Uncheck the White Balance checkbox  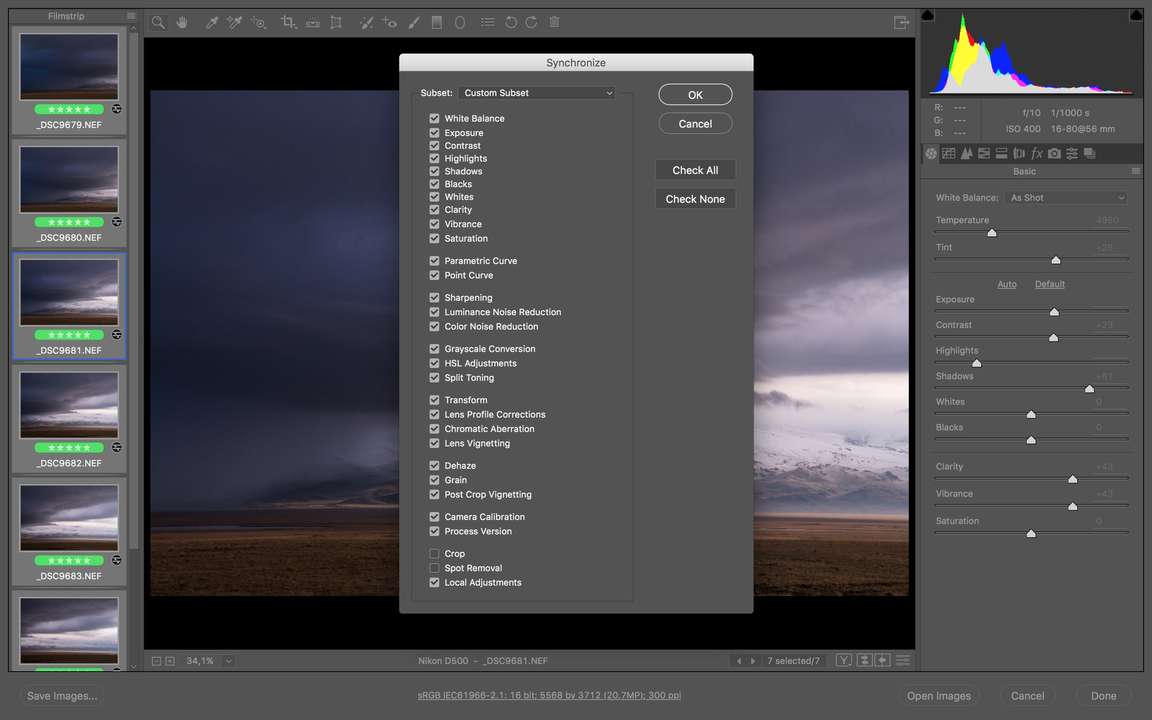click(x=435, y=118)
